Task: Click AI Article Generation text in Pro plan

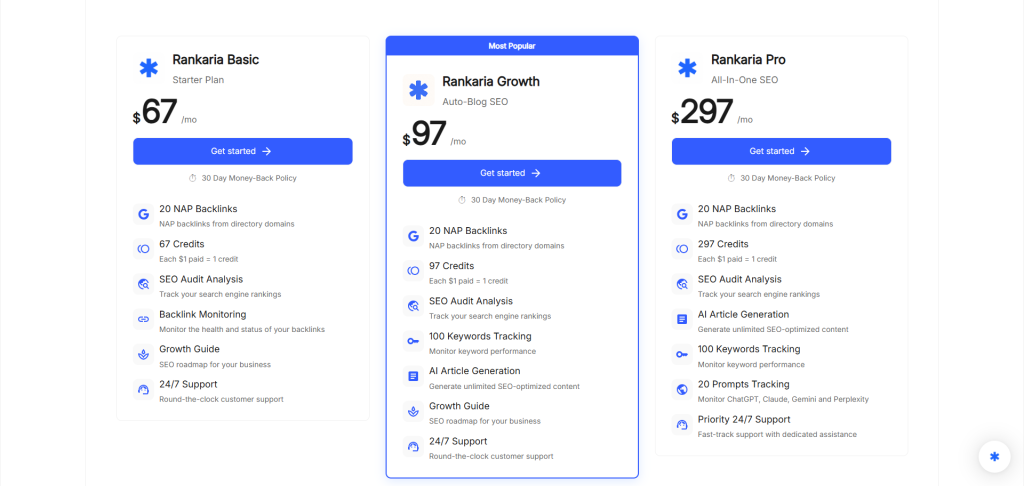Action: (744, 314)
